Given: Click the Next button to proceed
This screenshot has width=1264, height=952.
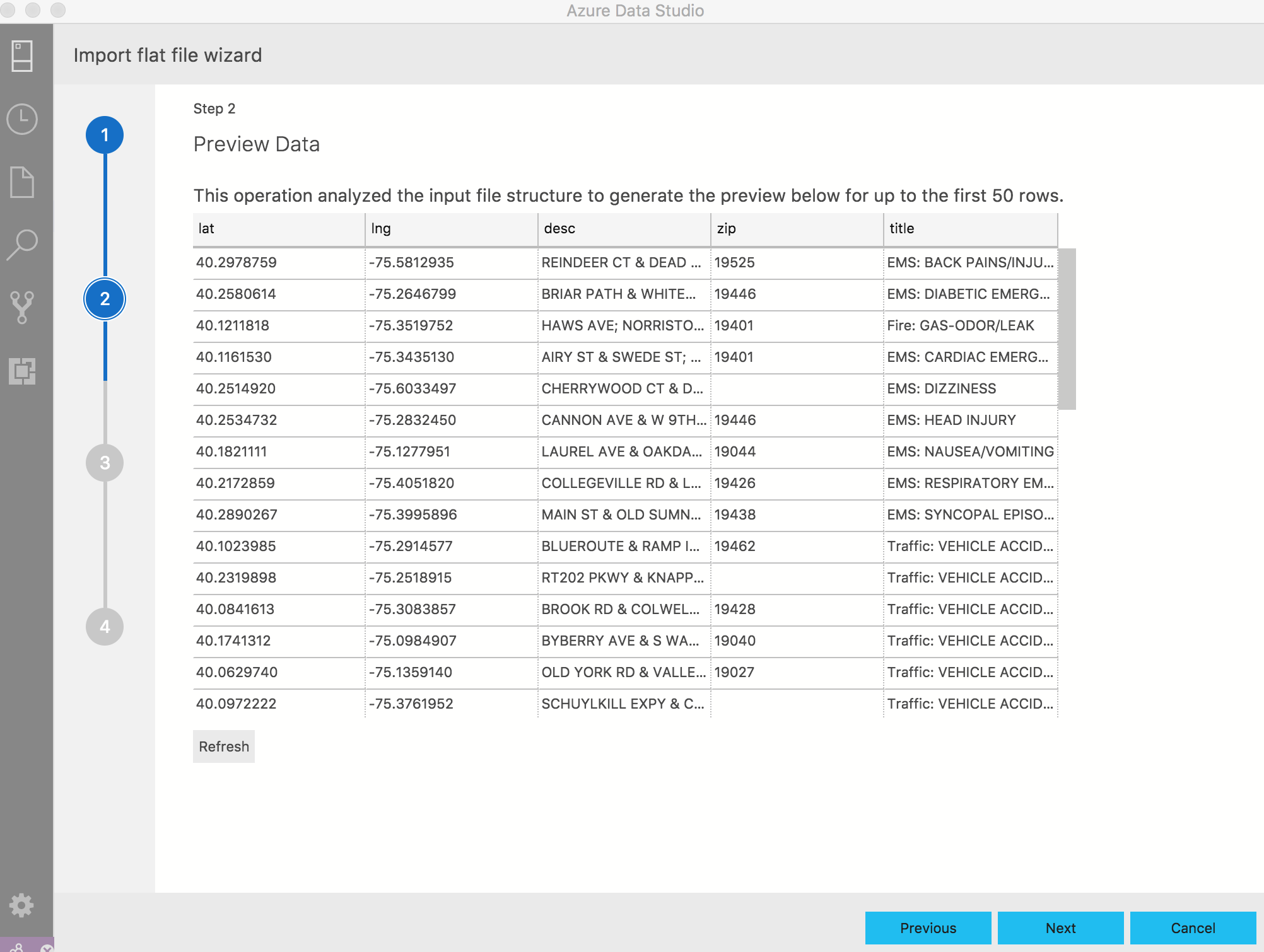Looking at the screenshot, I should [1061, 924].
